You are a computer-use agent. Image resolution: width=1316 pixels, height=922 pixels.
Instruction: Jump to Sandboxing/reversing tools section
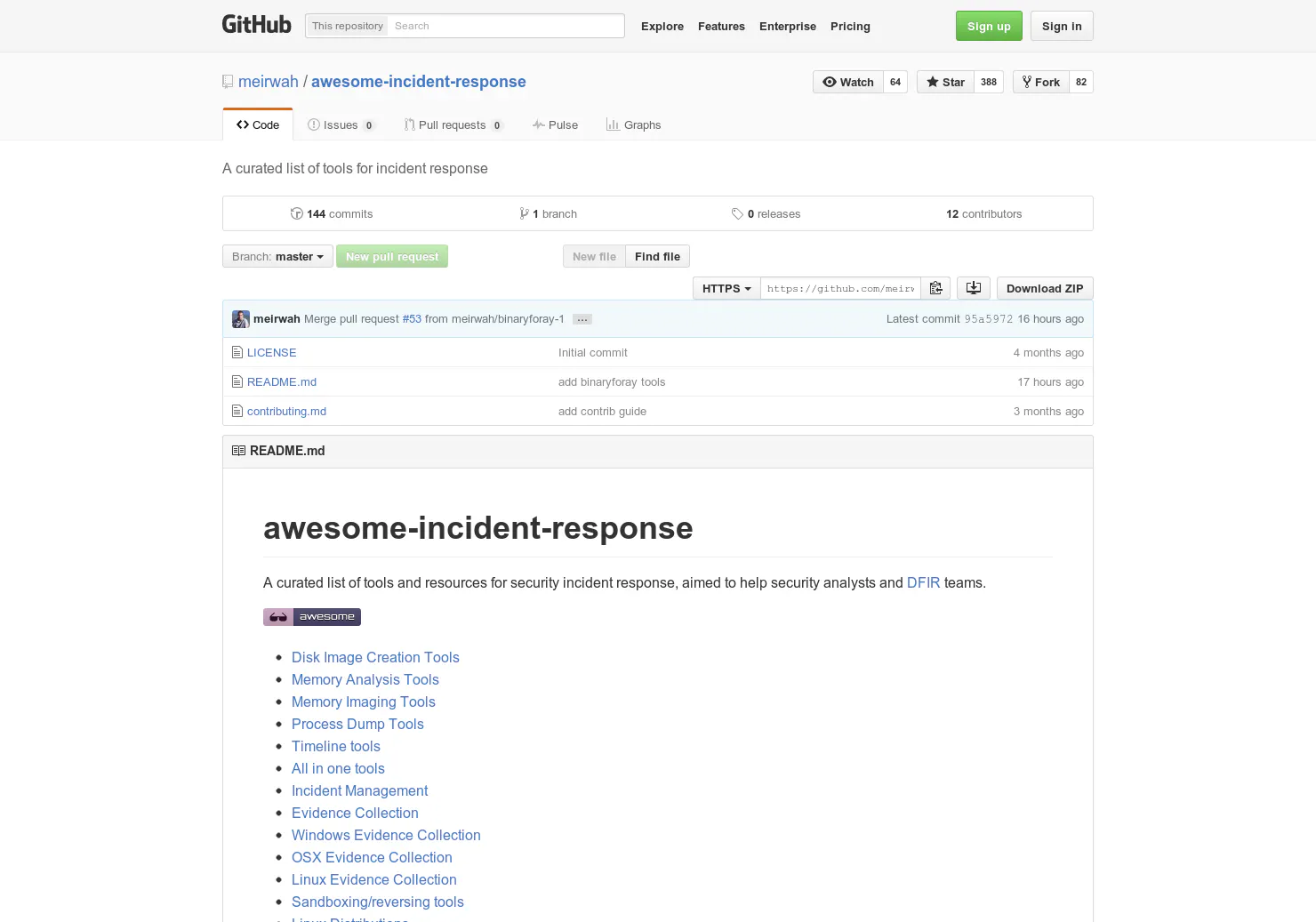tap(378, 902)
